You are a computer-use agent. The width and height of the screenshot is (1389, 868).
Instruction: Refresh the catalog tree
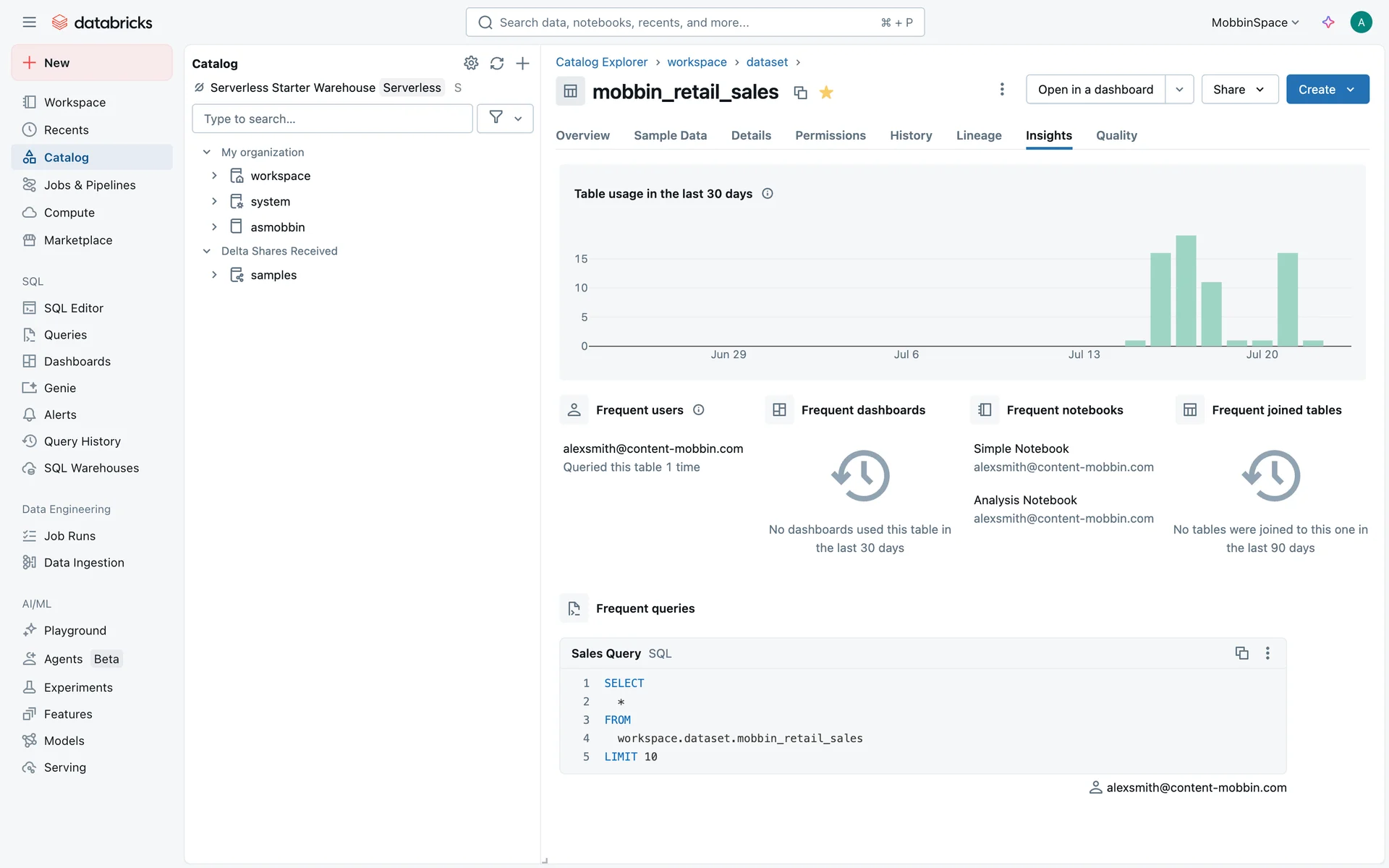point(497,63)
